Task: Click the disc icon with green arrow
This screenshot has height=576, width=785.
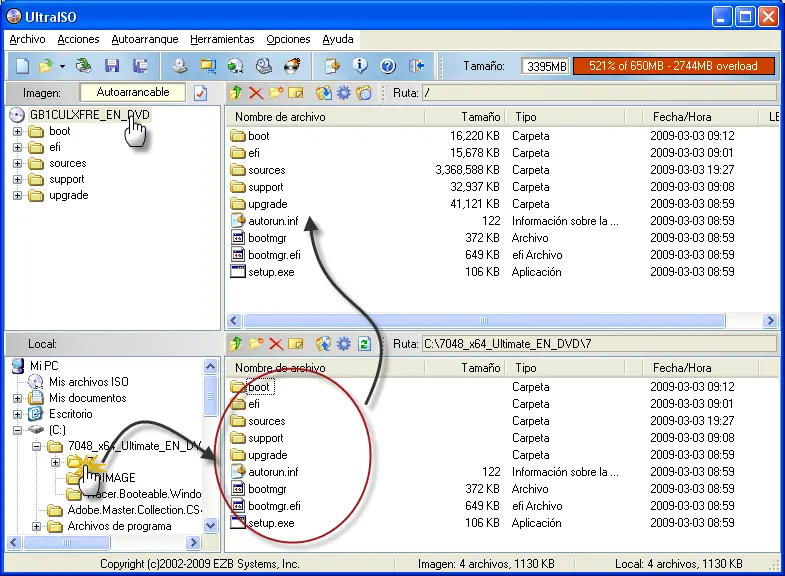Action: (x=235, y=66)
